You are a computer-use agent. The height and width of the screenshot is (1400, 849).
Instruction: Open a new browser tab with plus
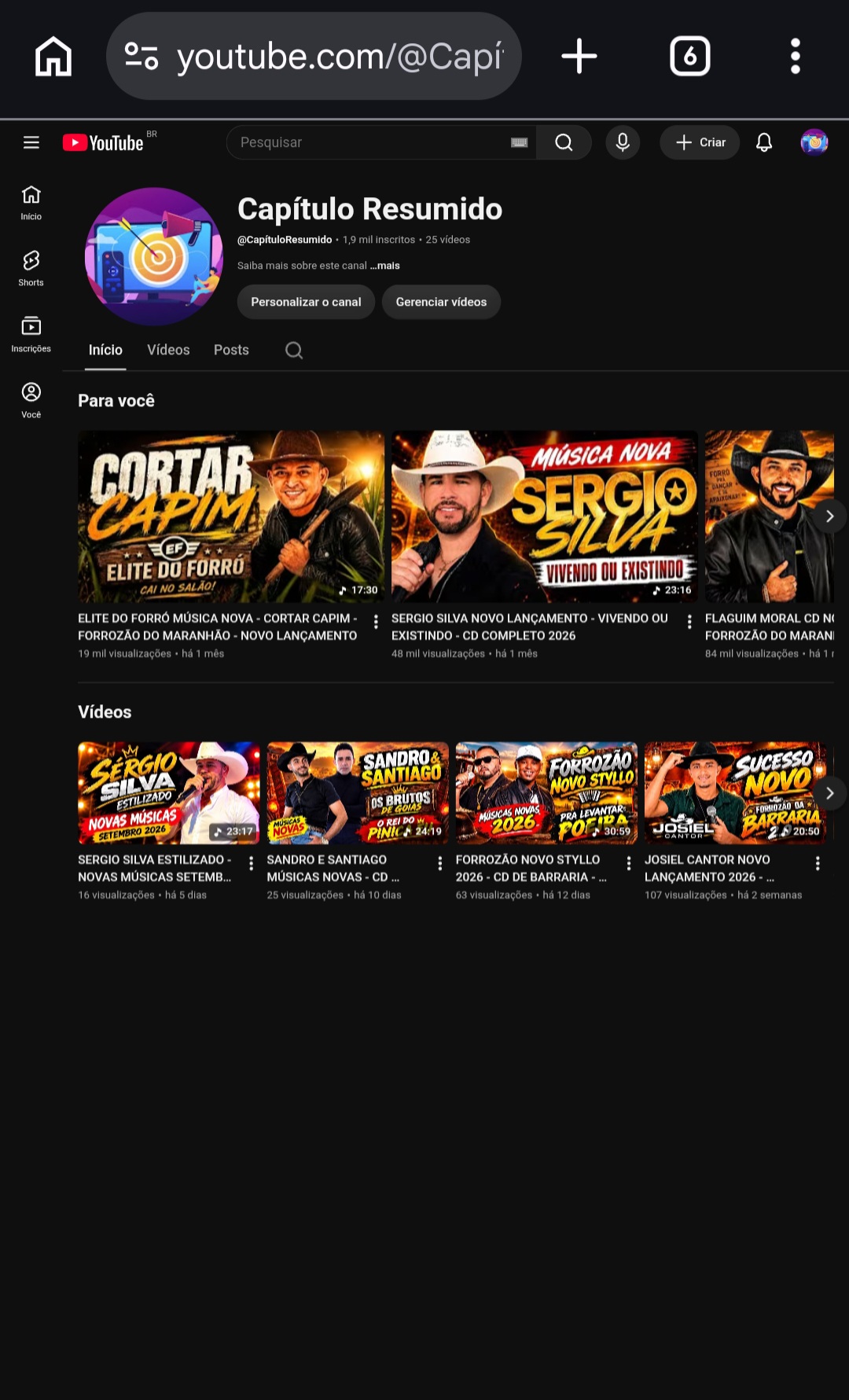pyautogui.click(x=579, y=57)
